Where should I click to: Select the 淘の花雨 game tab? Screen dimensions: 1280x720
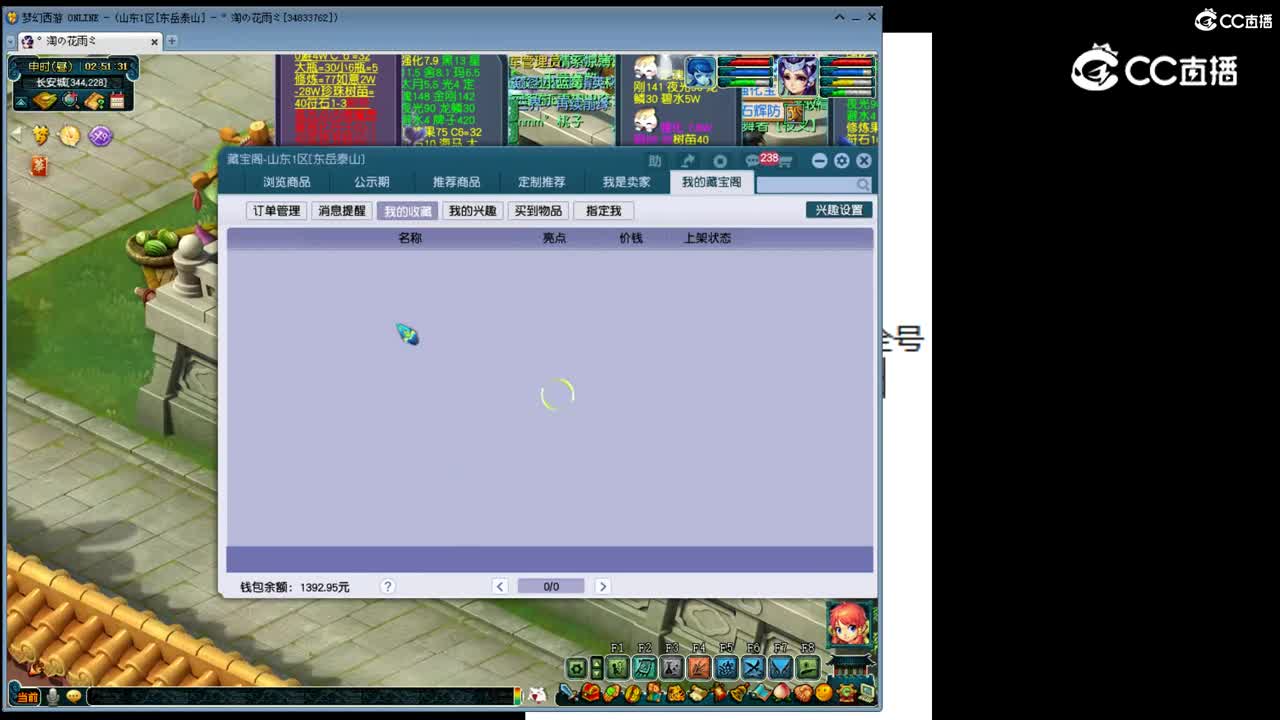(x=89, y=41)
